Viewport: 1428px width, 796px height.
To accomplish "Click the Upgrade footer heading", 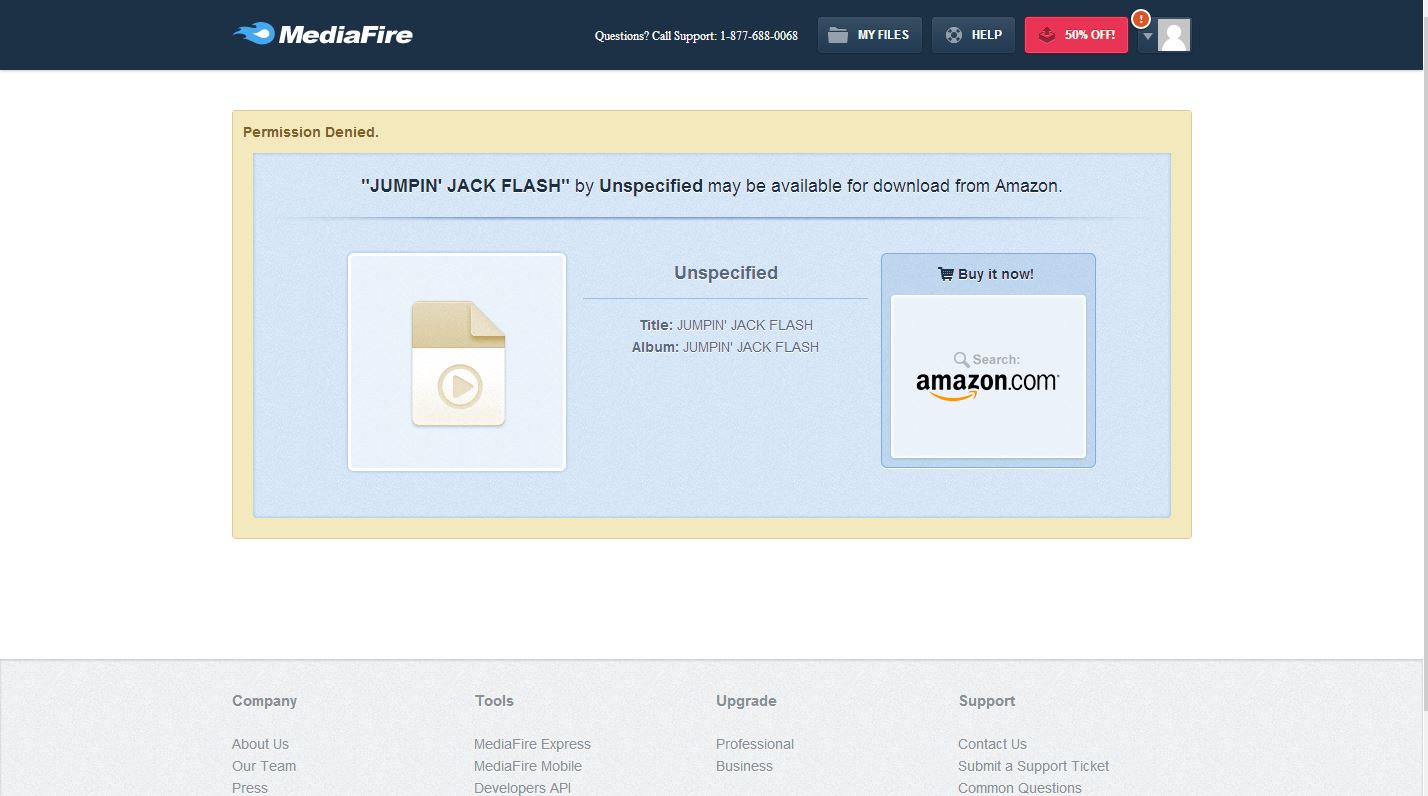I will point(746,701).
